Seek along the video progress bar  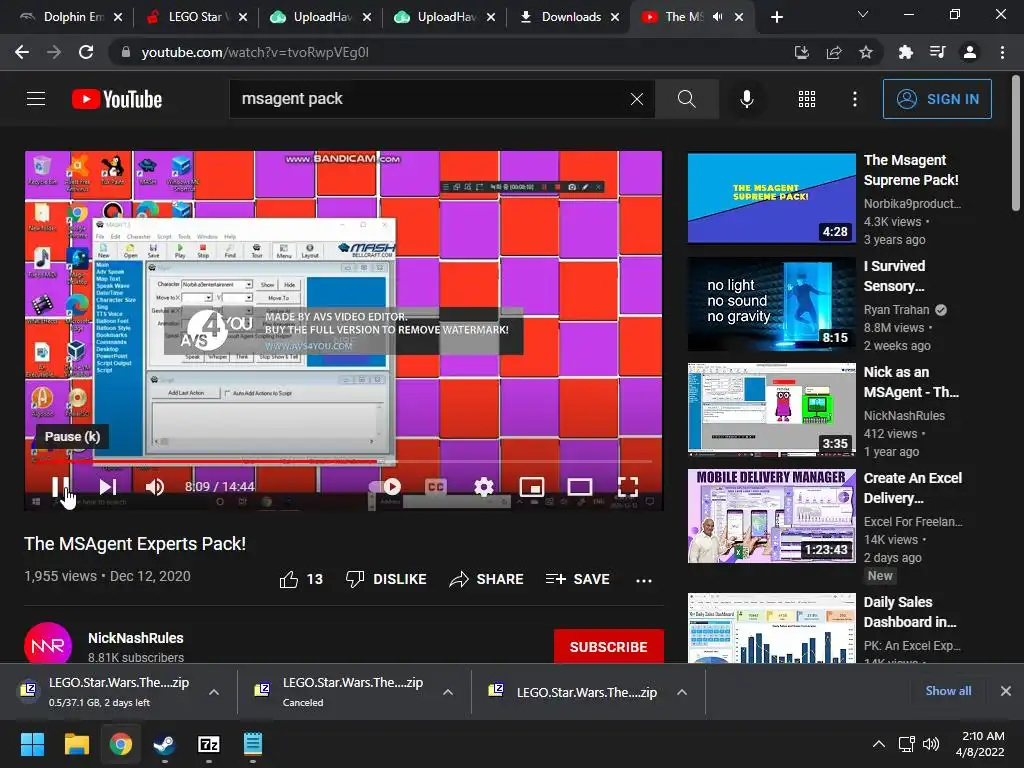[344, 461]
